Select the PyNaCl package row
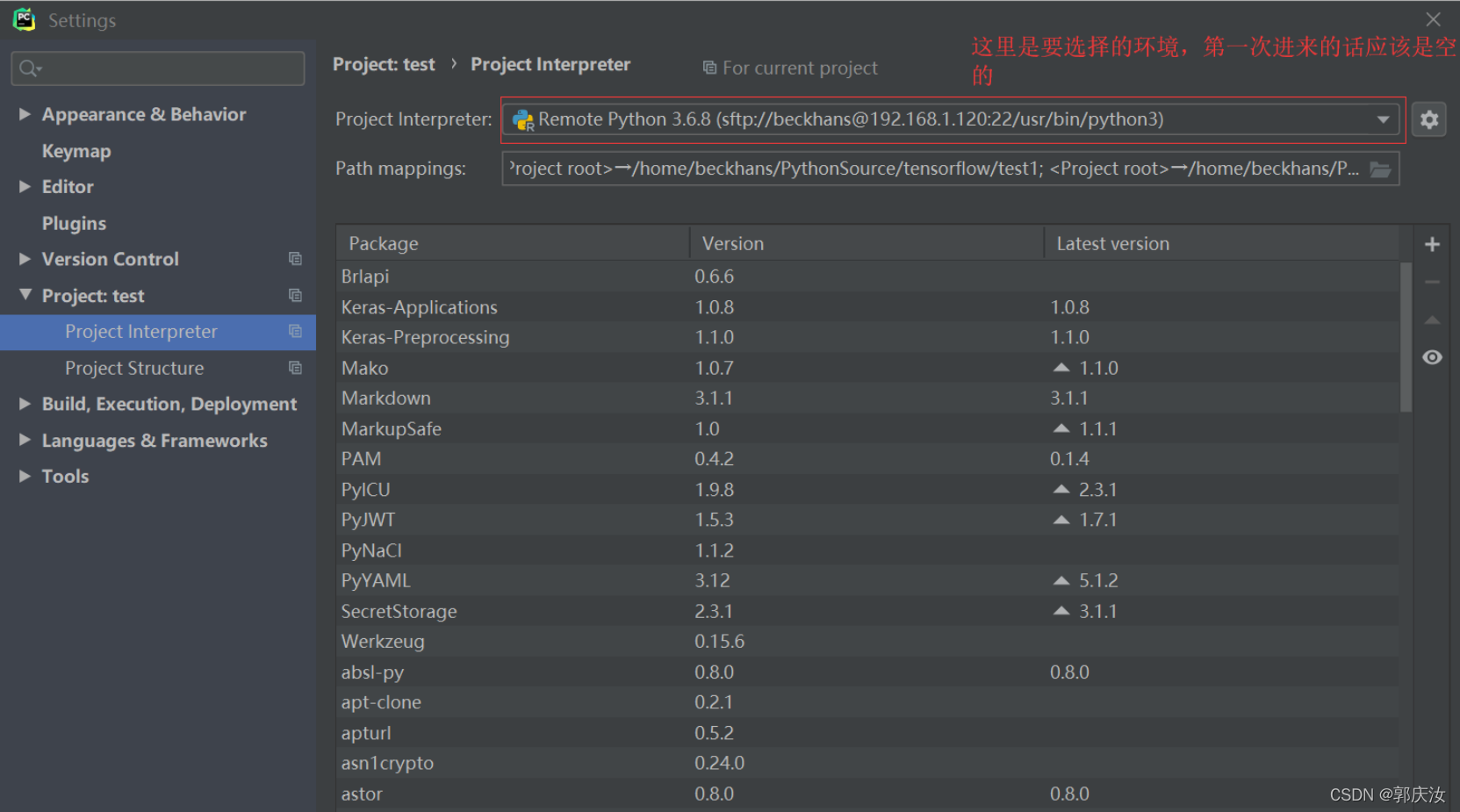This screenshot has width=1460, height=812. pyautogui.click(x=867, y=550)
